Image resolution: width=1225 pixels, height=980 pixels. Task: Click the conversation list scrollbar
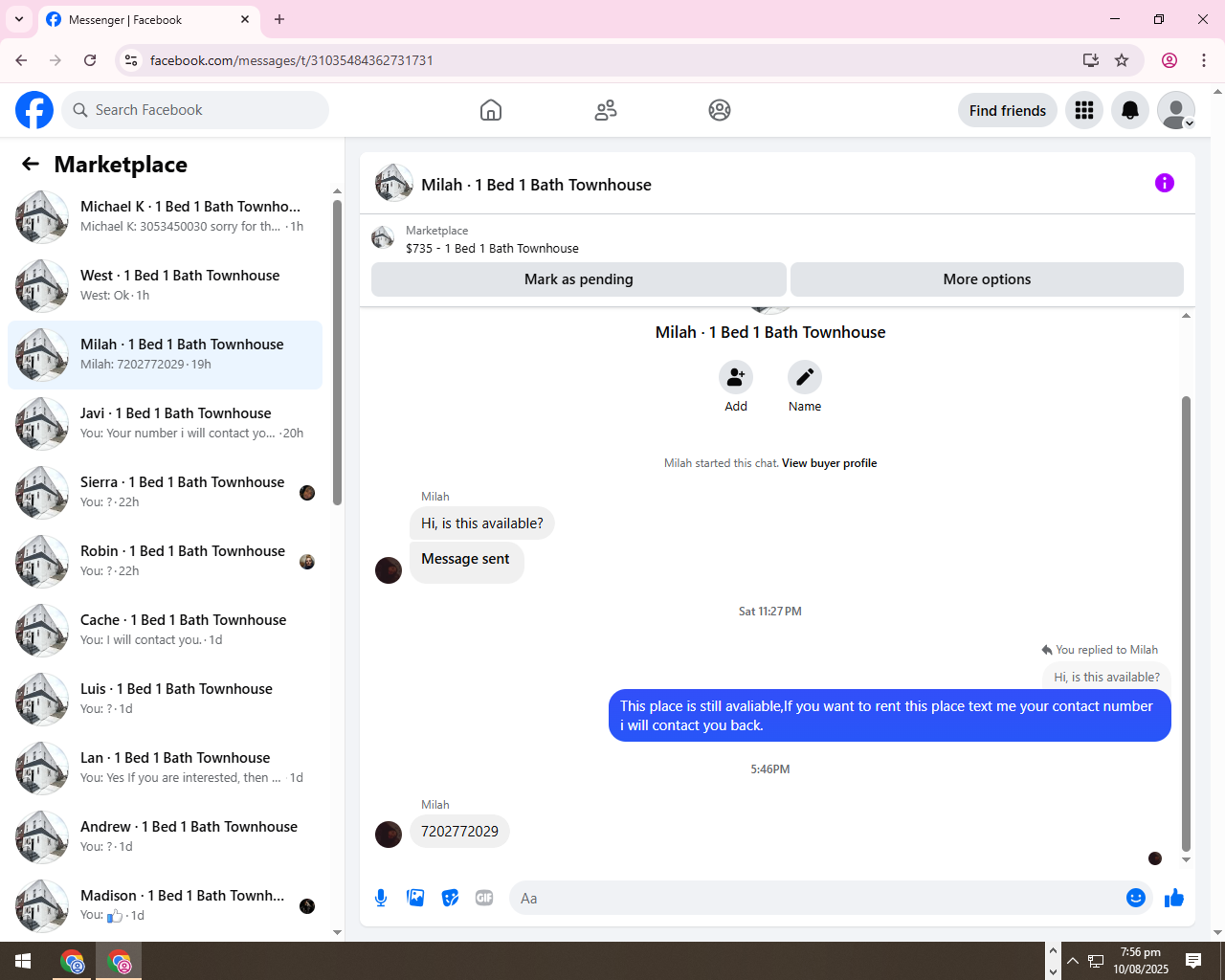click(337, 352)
